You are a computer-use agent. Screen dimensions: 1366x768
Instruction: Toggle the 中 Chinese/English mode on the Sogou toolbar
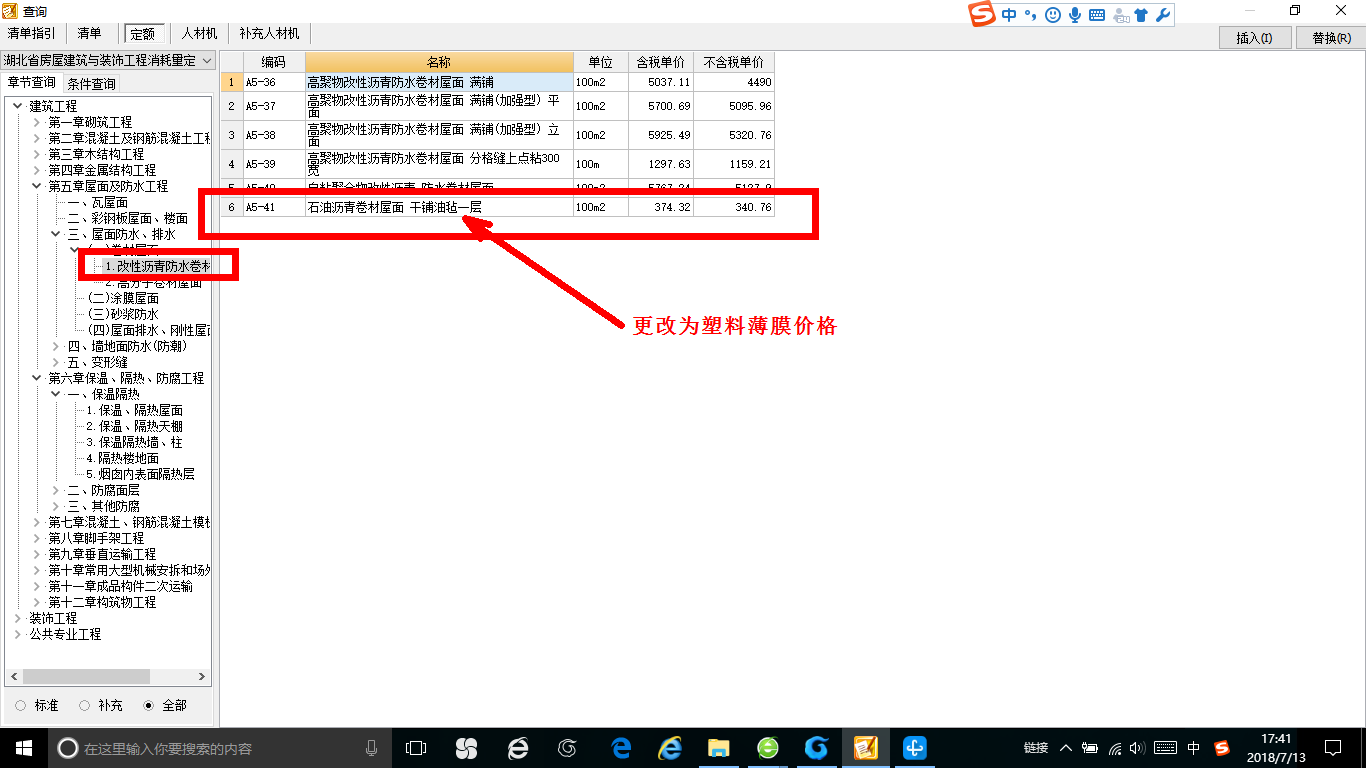[x=1009, y=15]
